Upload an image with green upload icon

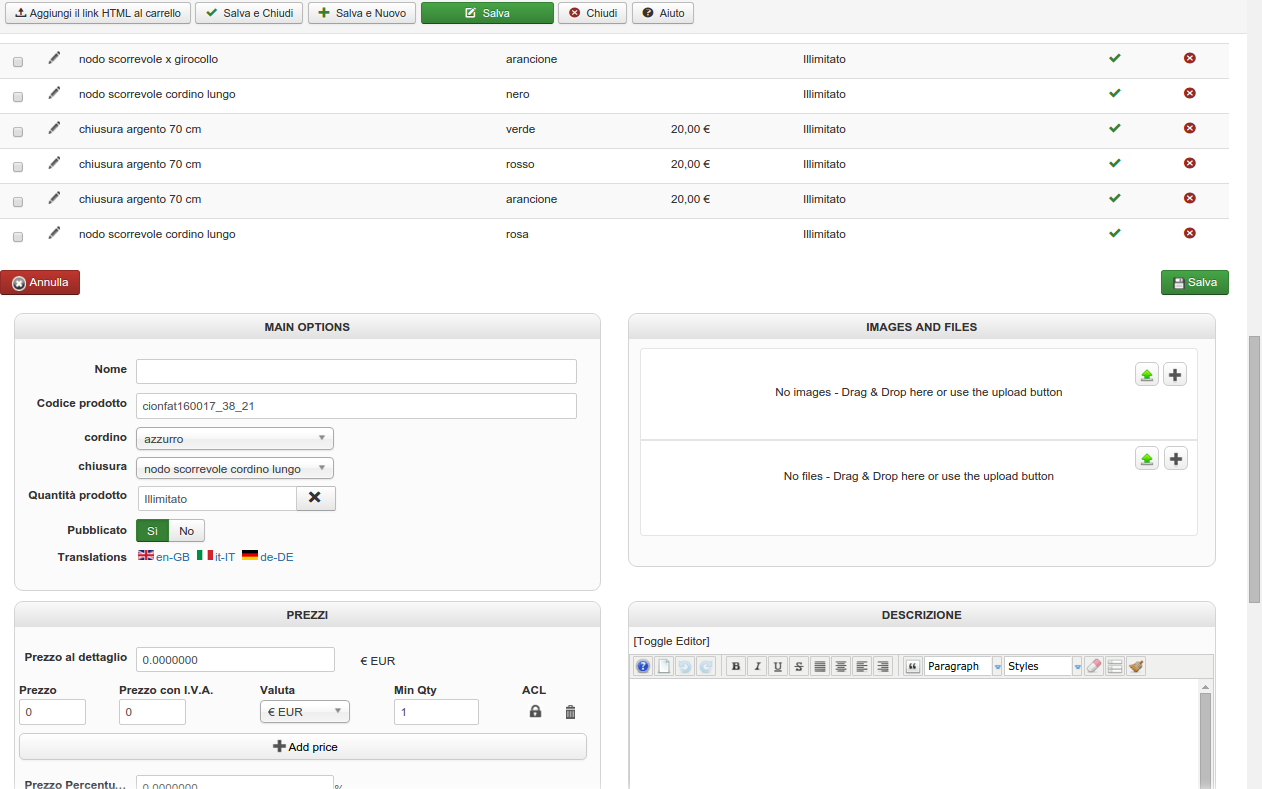pyautogui.click(x=1147, y=375)
